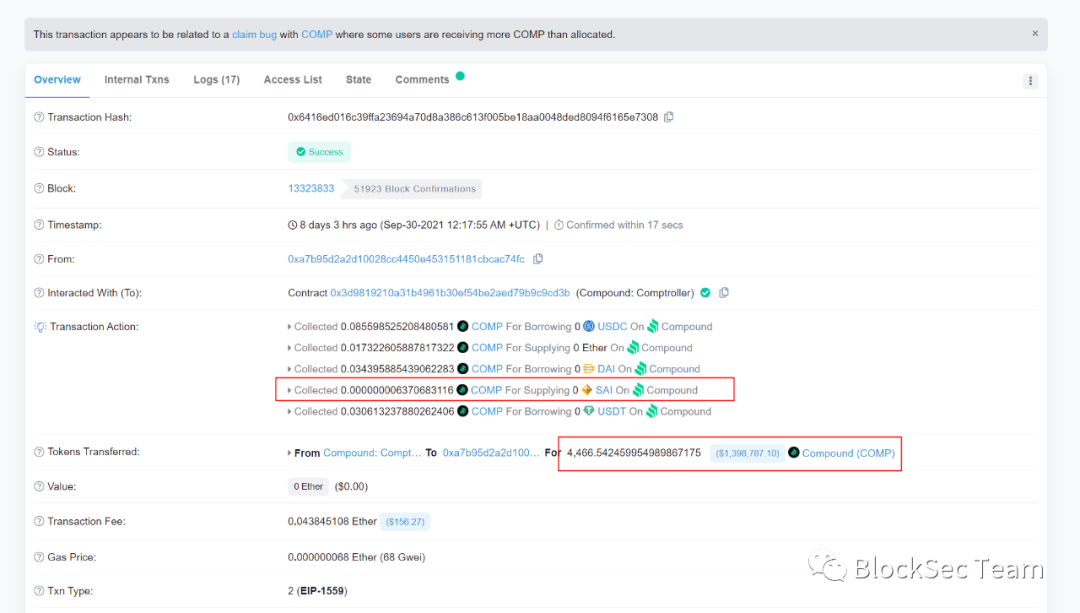The width and height of the screenshot is (1080, 613).
Task: Open the Compound (COMP) token link
Action: [849, 453]
